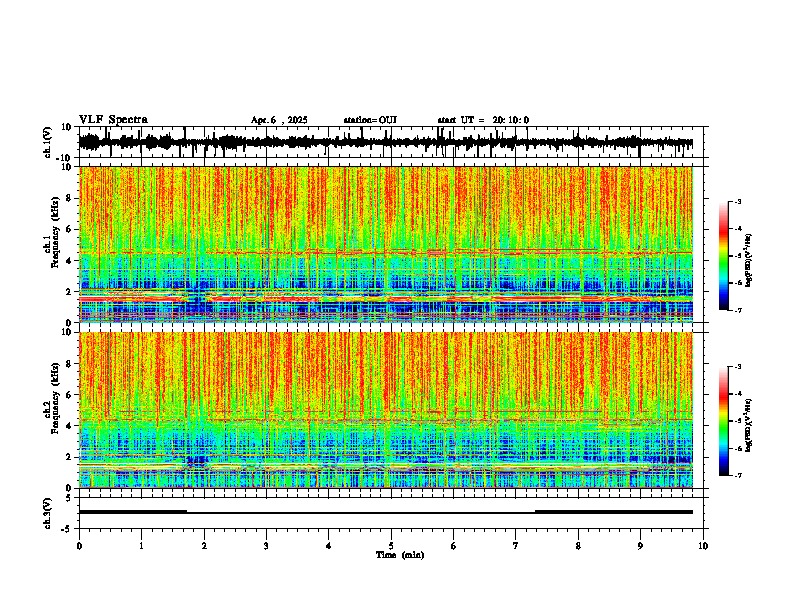The height and width of the screenshot is (612, 792).
Task: Click the "2" kHz tick of ch.2 spectrogram
Action: pos(70,457)
